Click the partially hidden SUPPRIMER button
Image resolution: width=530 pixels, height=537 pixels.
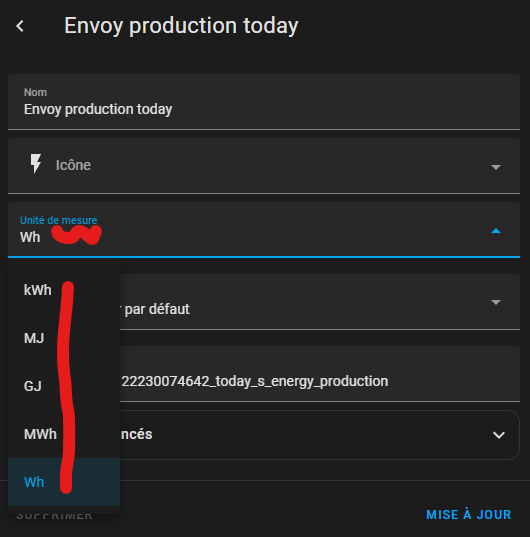[x=54, y=516]
